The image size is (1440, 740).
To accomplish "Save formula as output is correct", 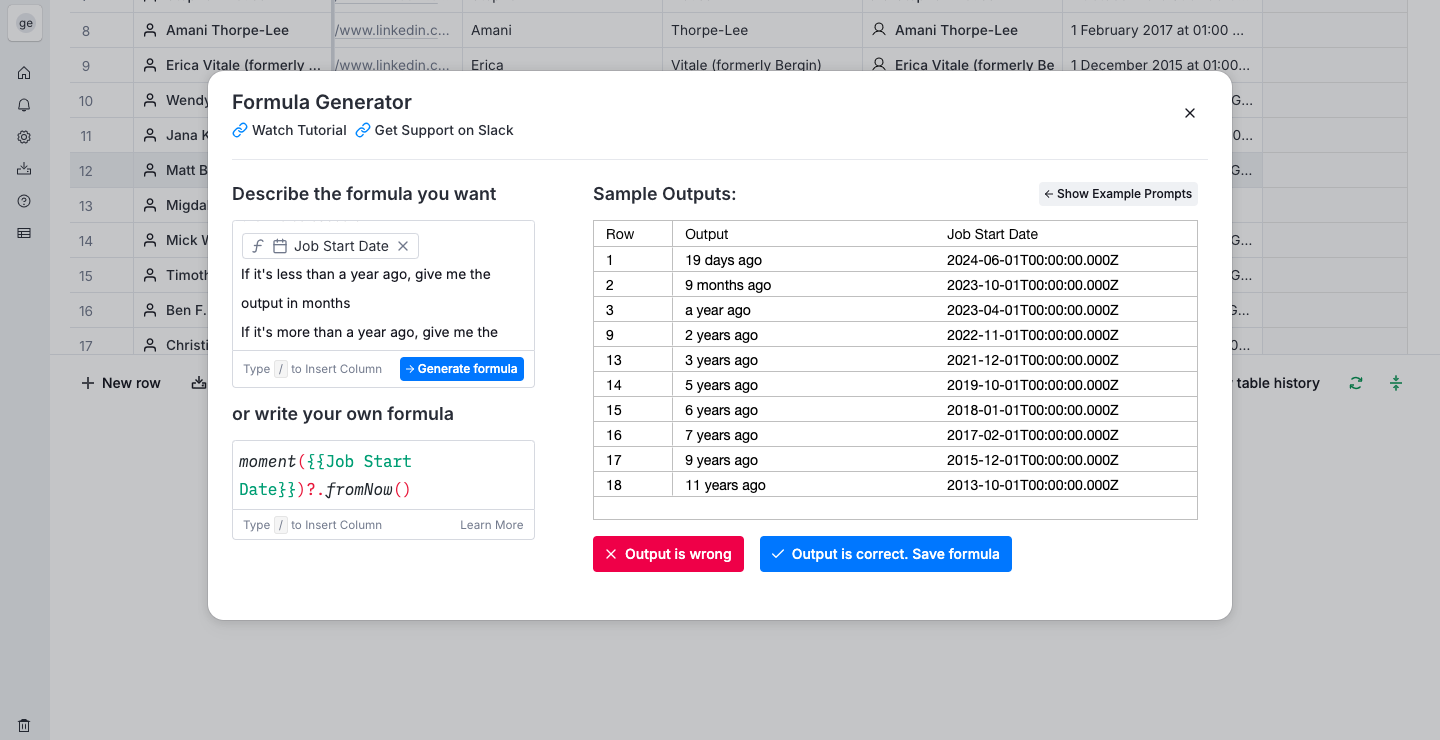I will pyautogui.click(x=885, y=554).
